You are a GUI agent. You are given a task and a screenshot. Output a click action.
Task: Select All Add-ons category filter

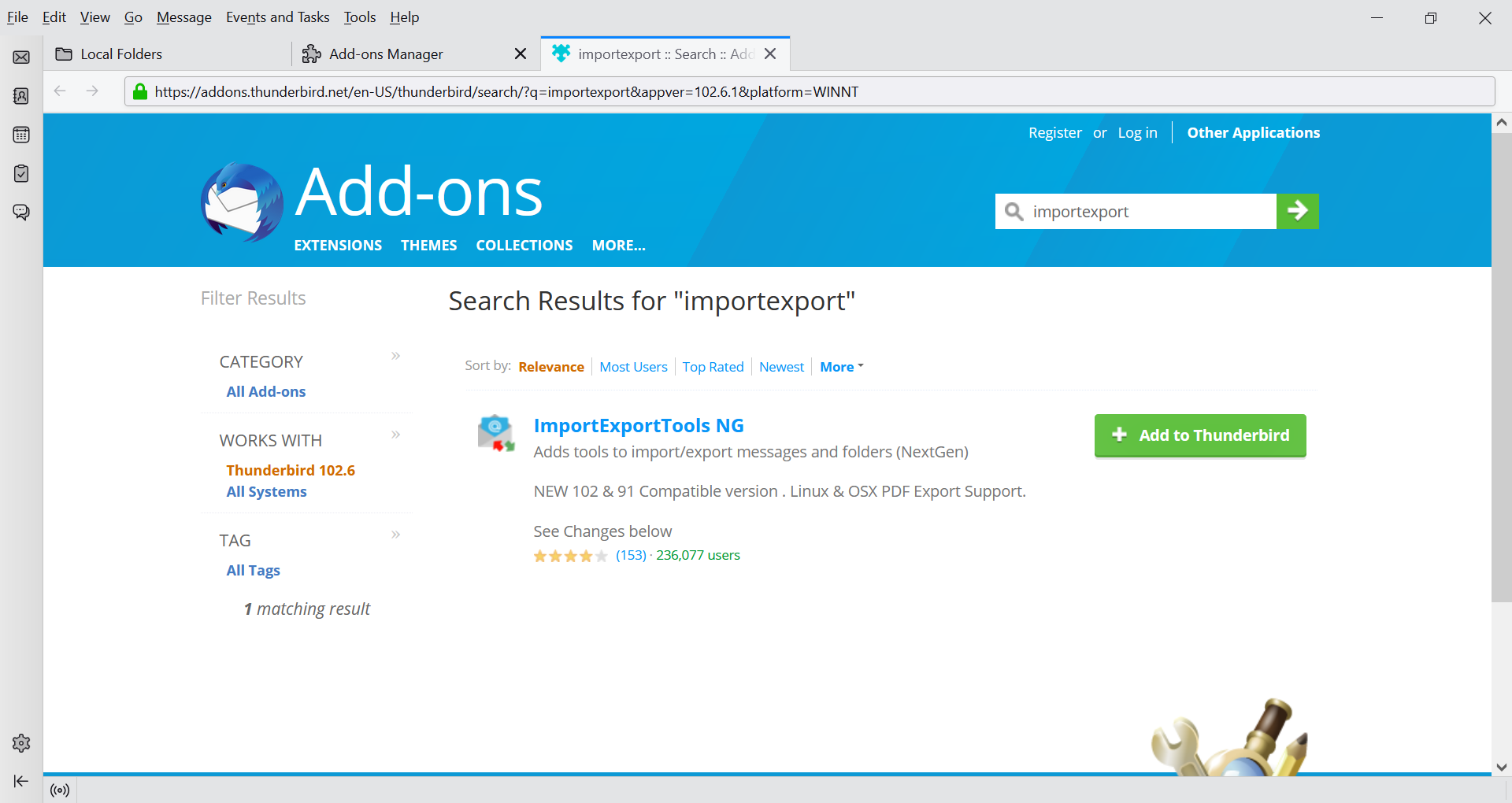tap(265, 392)
